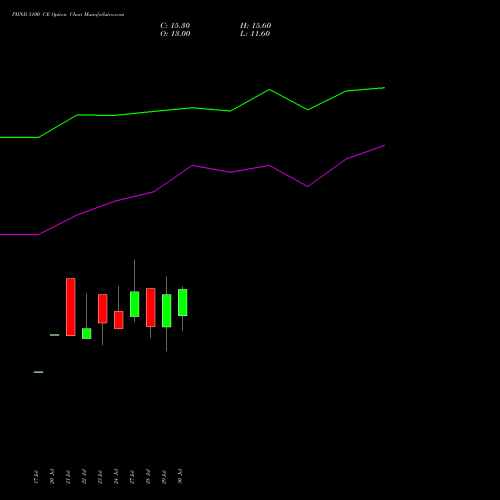Click the '27 Jul' date axis label
The height and width of the screenshot is (500, 500).
132,477
